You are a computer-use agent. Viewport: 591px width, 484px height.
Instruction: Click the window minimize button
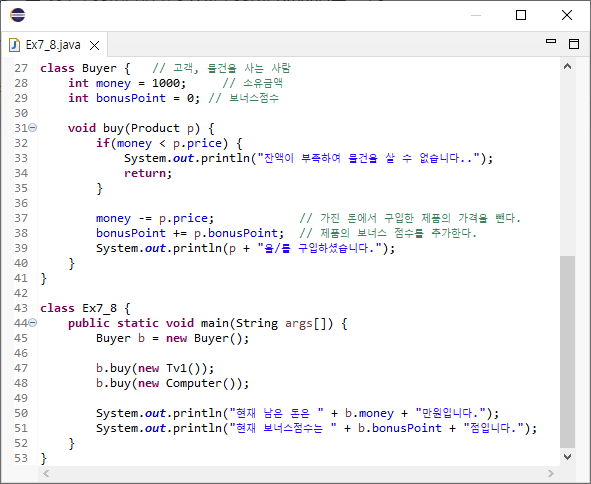pyautogui.click(x=476, y=15)
